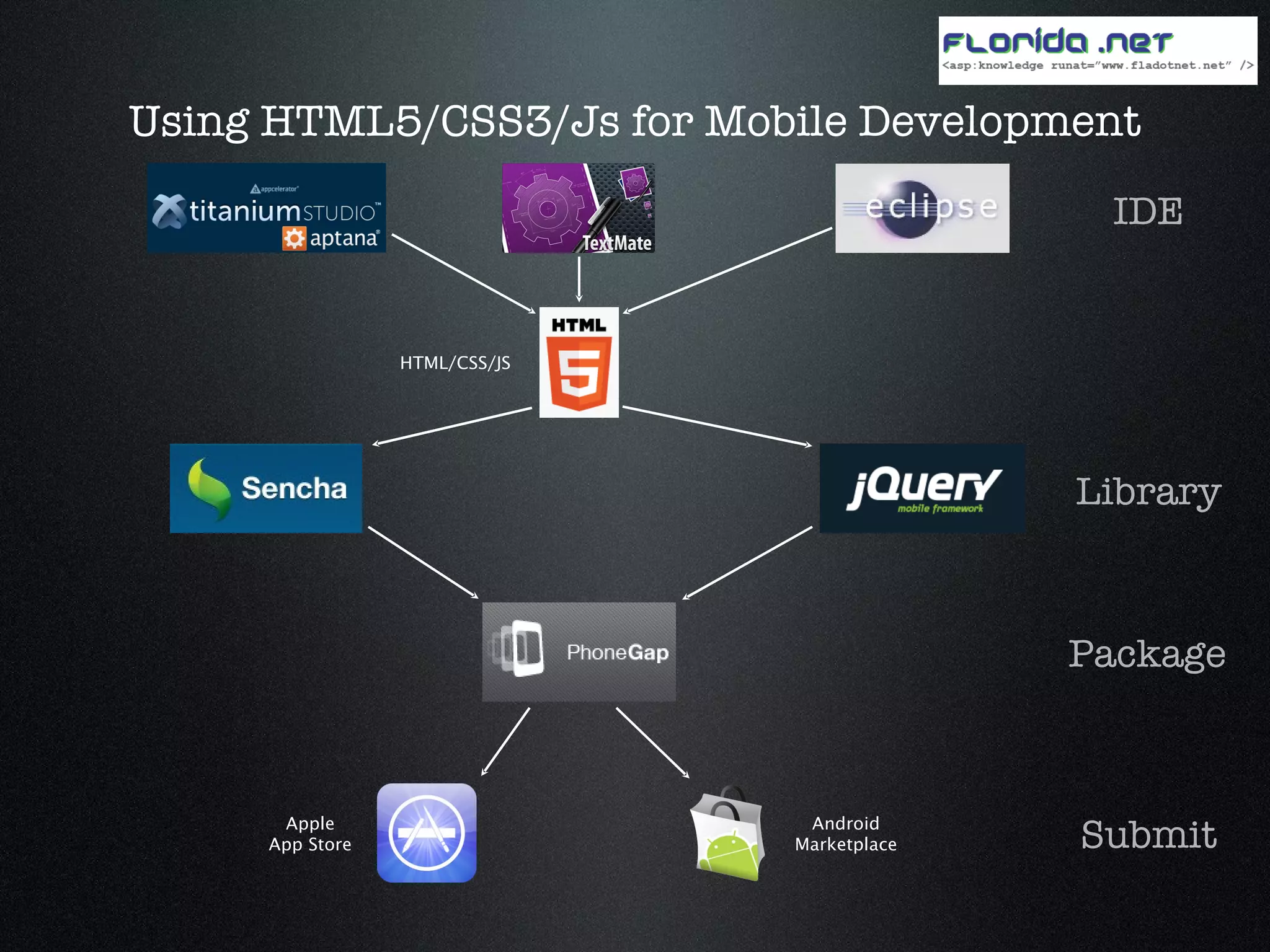Screen dimensions: 1270x952
Task: Click the asp:knowledge www.fladotnet.net tagline
Action: [x=1098, y=65]
